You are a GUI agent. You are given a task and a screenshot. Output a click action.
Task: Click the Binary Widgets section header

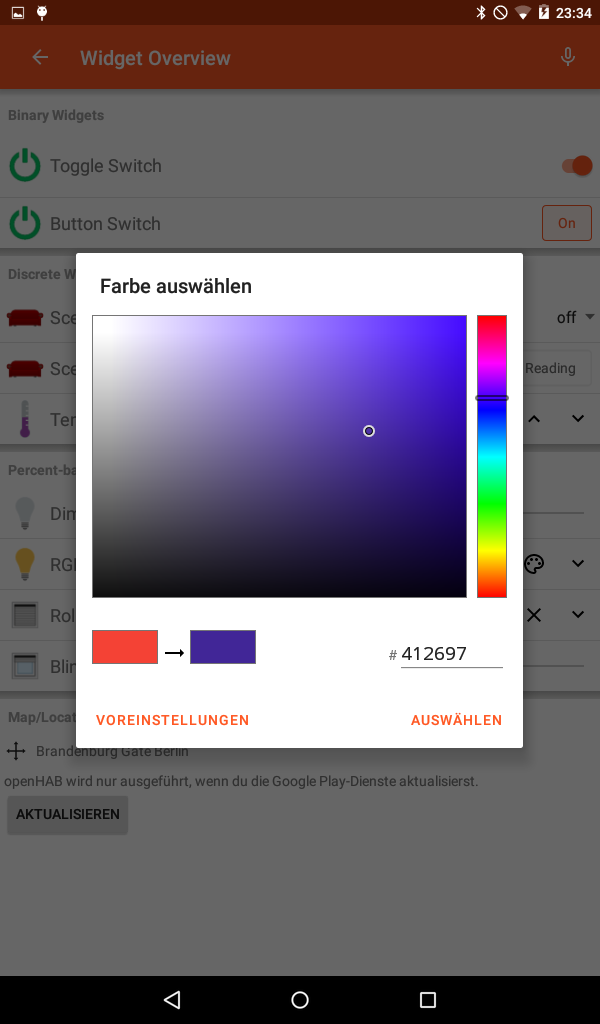click(x=56, y=115)
